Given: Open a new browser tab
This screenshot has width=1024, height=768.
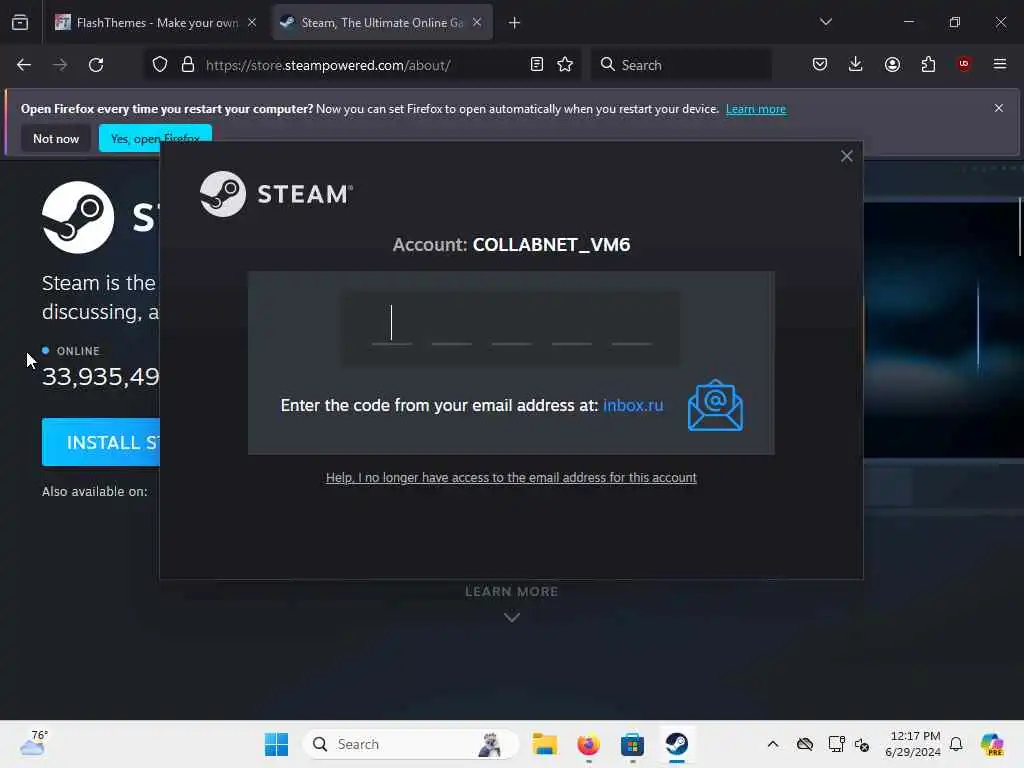Looking at the screenshot, I should 515,23.
